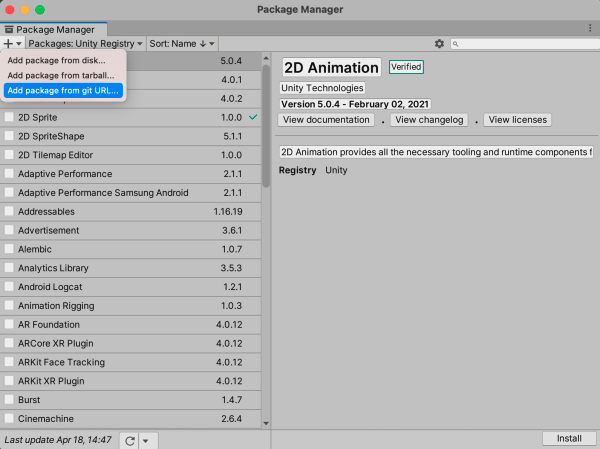Toggle the expander box beside Android Logcat
Image resolution: width=600 pixels, height=449 pixels.
[9, 286]
